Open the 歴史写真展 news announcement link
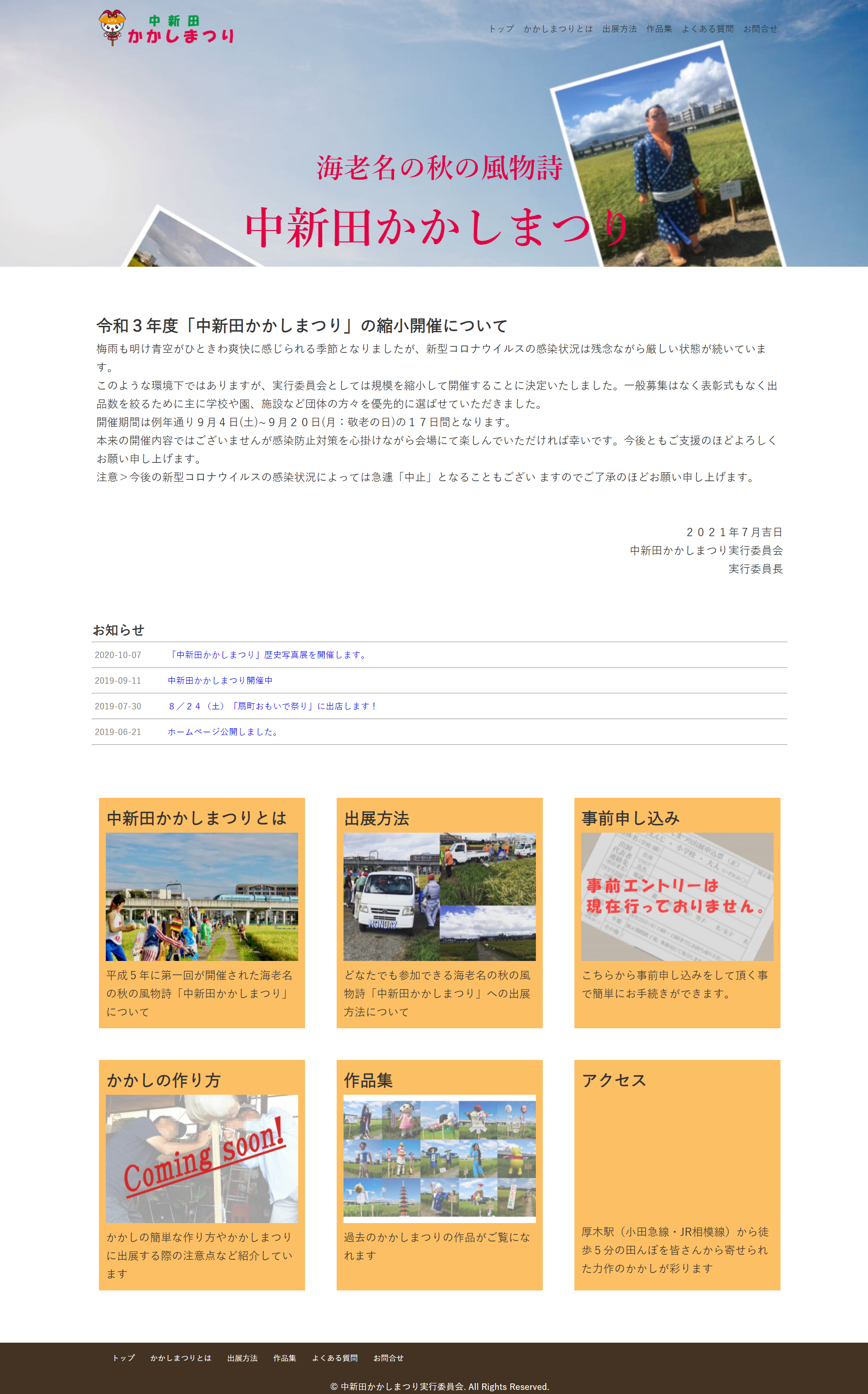Image resolution: width=868 pixels, height=1394 pixels. (x=268, y=655)
